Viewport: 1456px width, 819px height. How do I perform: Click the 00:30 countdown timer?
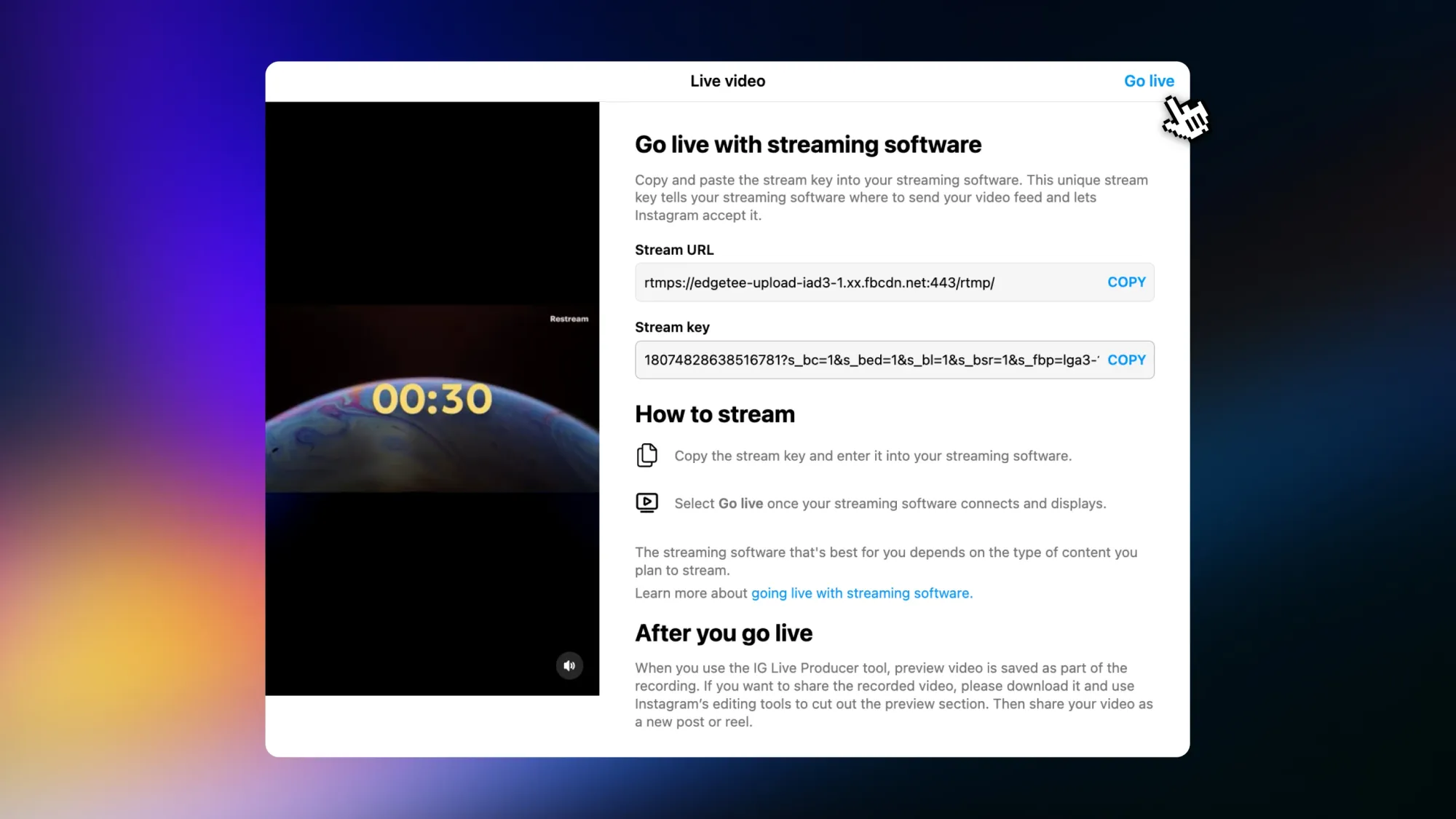[432, 399]
